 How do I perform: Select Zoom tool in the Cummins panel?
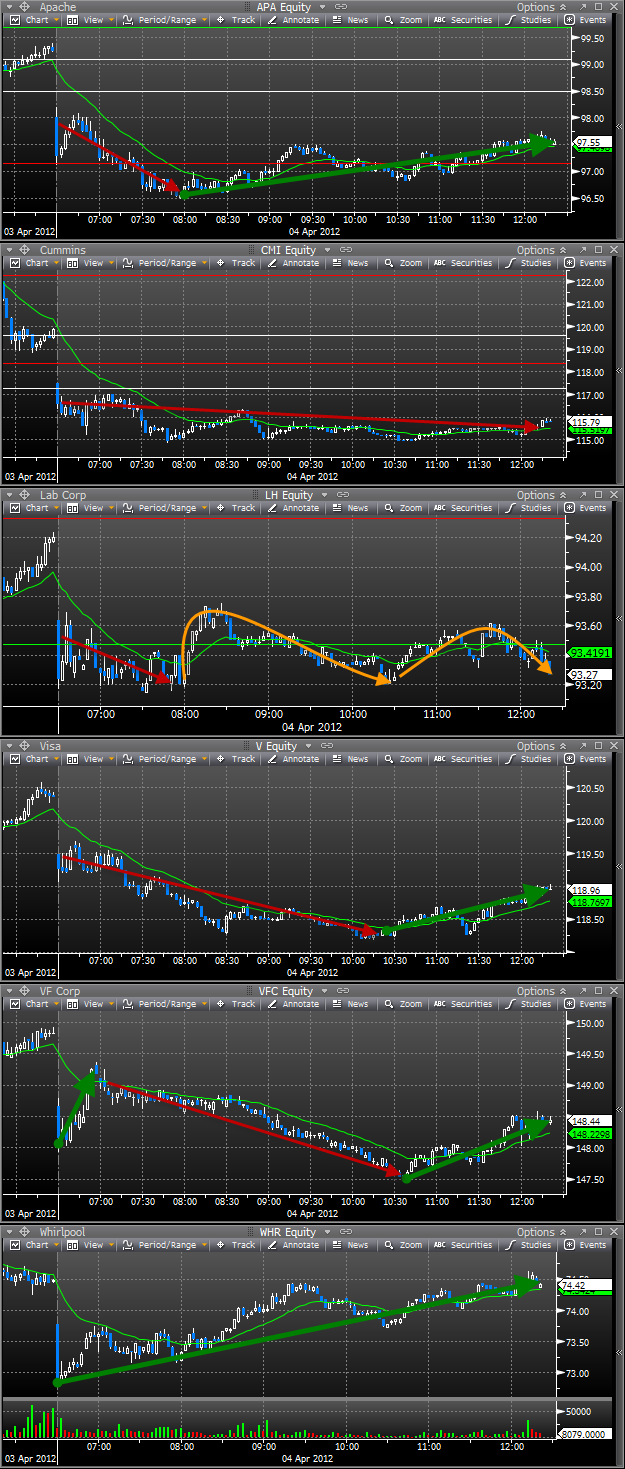coord(403,263)
